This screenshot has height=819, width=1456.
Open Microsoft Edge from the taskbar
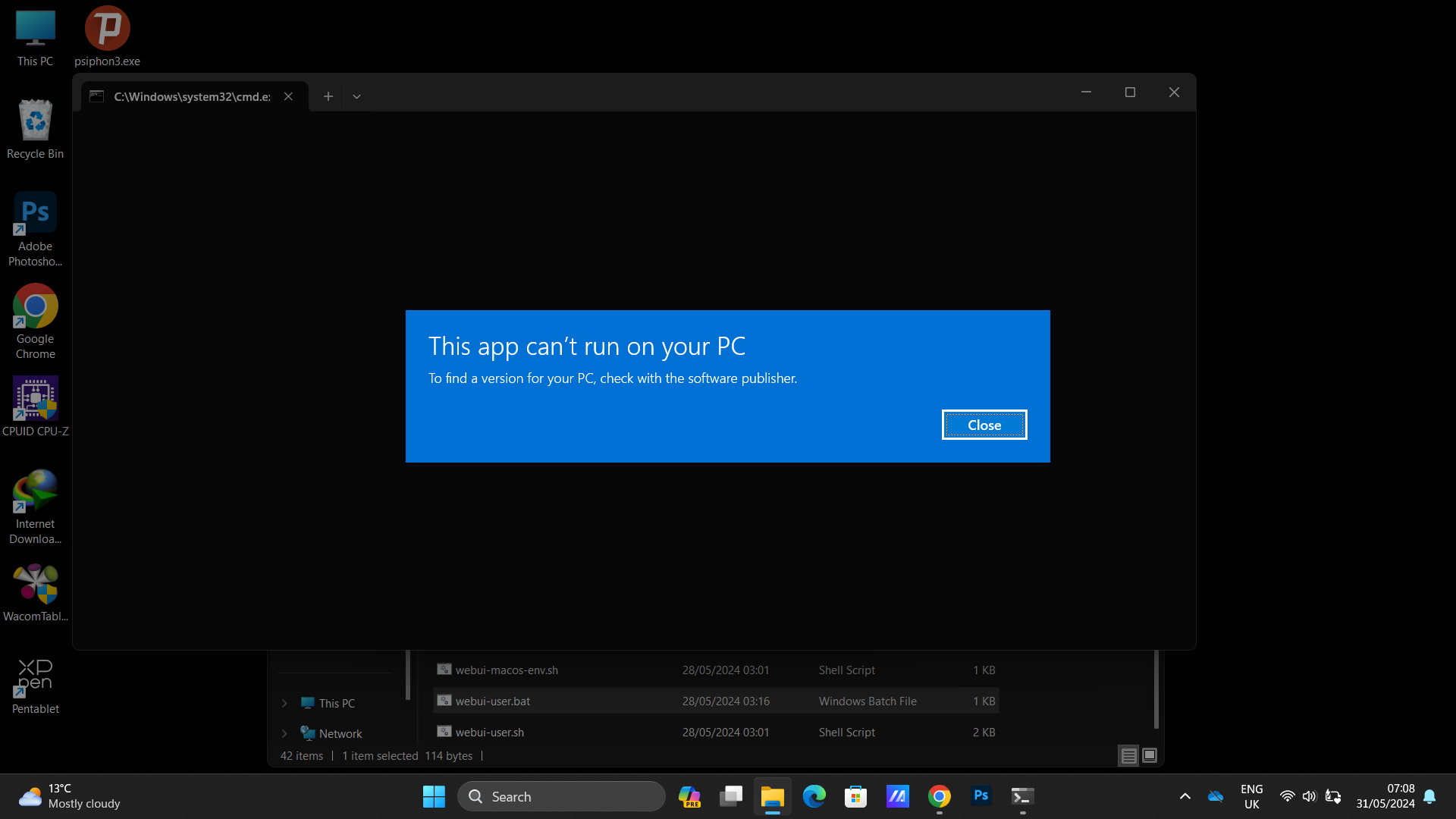tap(814, 796)
